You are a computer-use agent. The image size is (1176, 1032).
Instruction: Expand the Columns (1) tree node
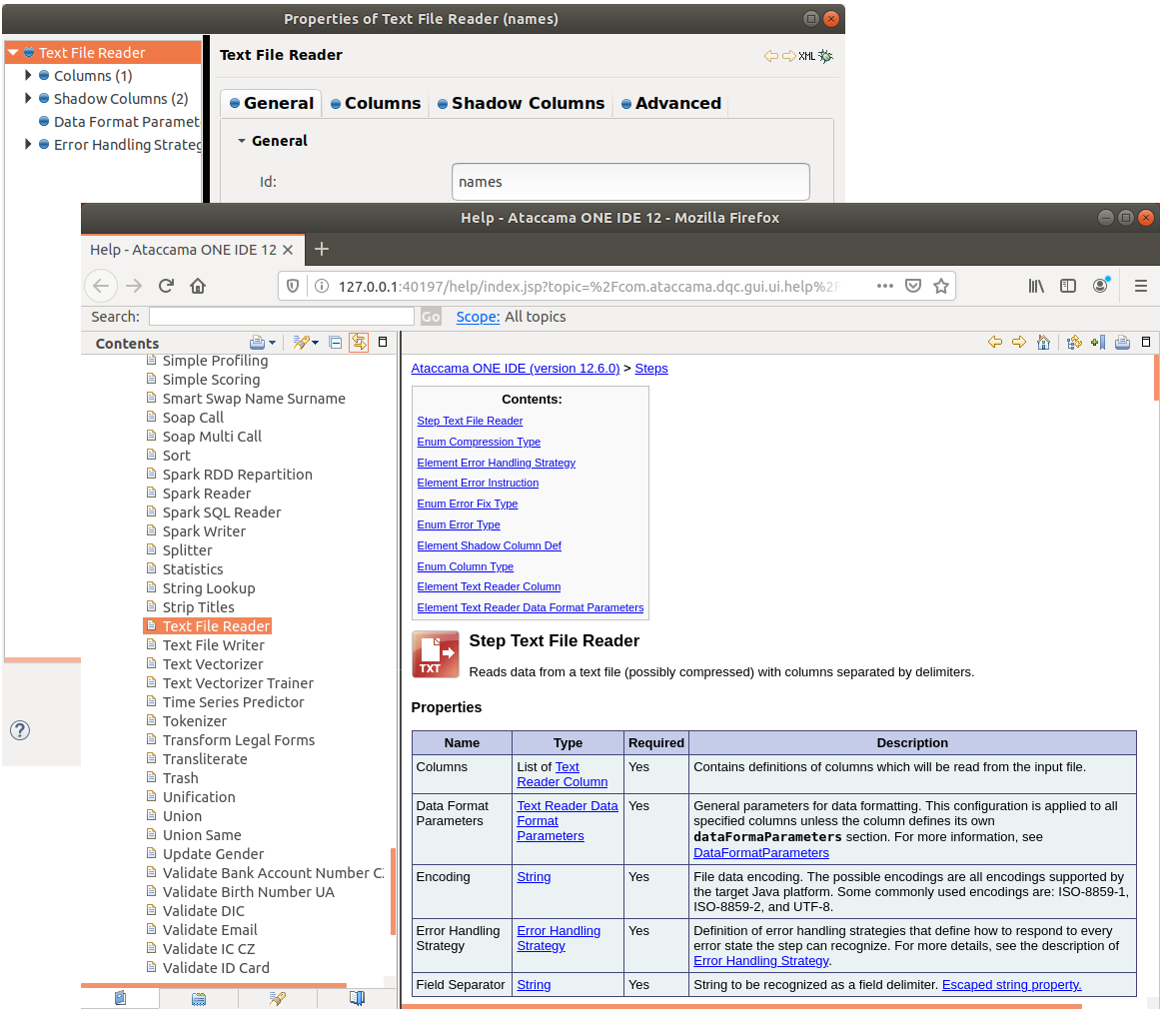pyautogui.click(x=29, y=76)
